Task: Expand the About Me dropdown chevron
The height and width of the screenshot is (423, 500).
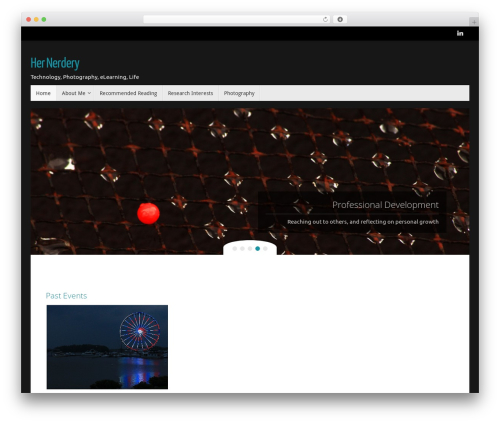Action: [89, 93]
